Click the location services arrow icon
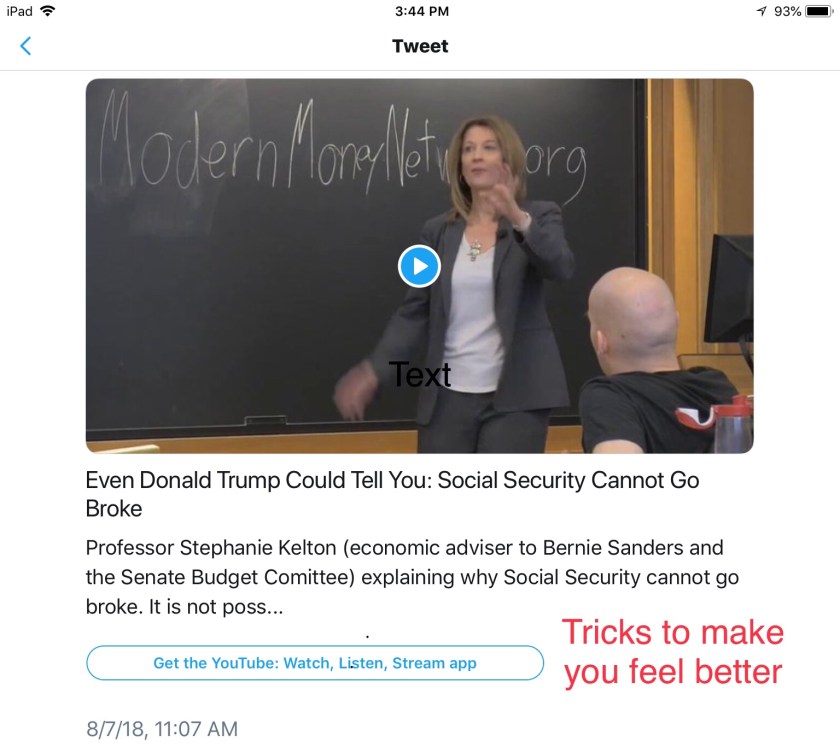The image size is (840, 747). pyautogui.click(x=761, y=11)
